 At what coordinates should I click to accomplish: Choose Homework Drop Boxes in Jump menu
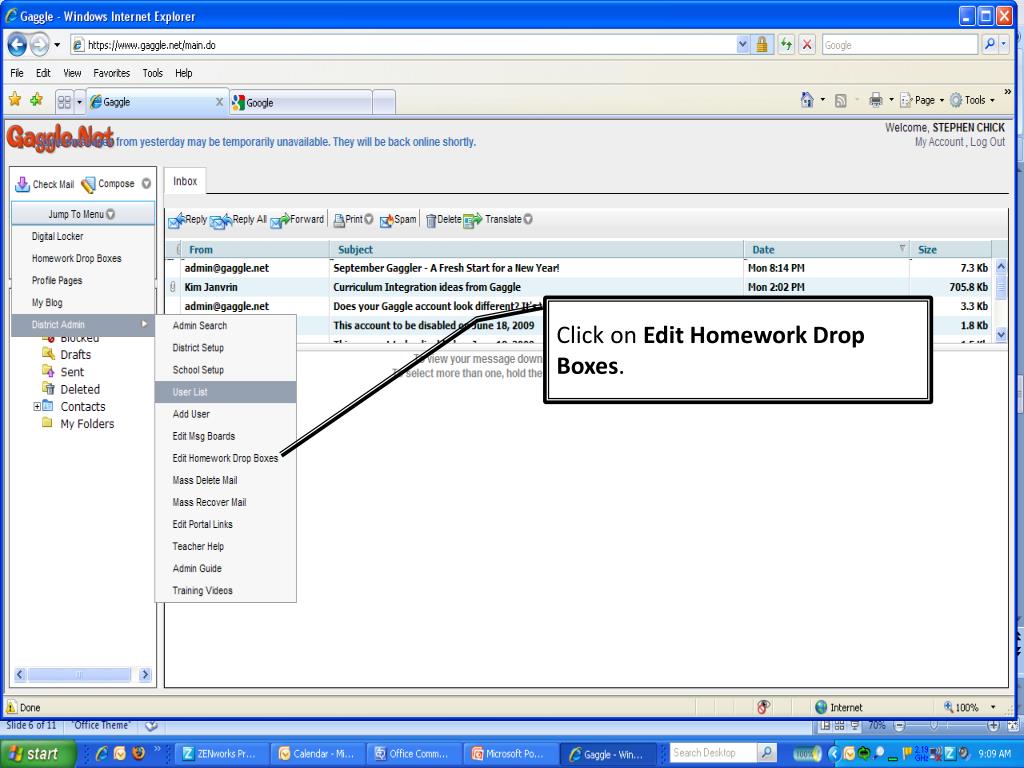pos(83,259)
